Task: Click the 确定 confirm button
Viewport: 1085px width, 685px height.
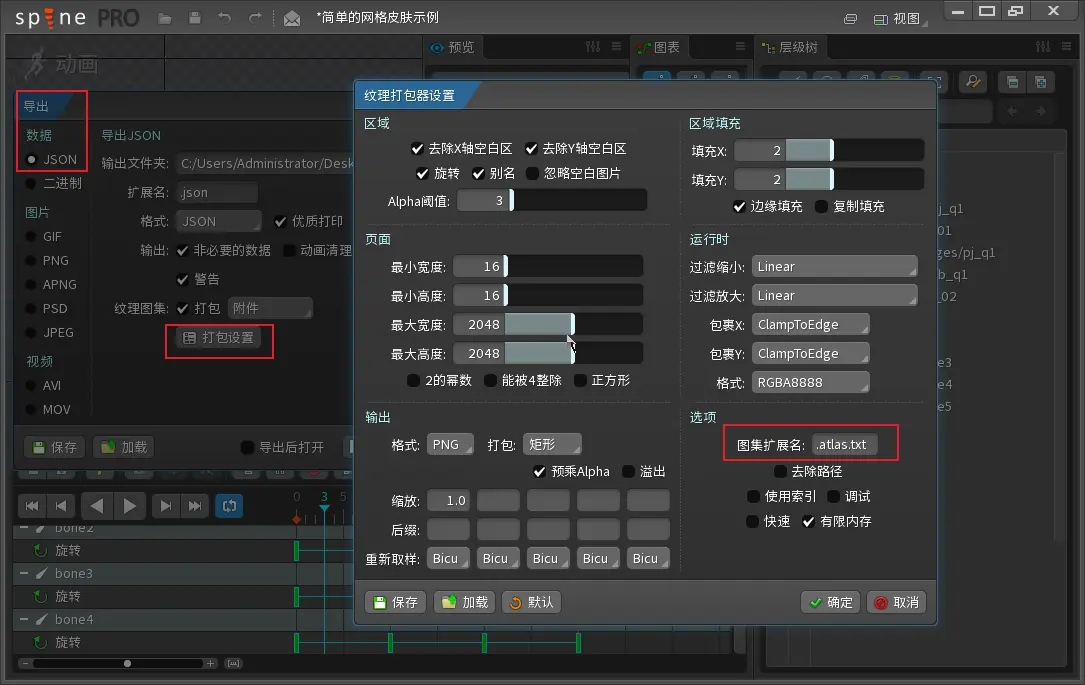Action: click(x=831, y=602)
